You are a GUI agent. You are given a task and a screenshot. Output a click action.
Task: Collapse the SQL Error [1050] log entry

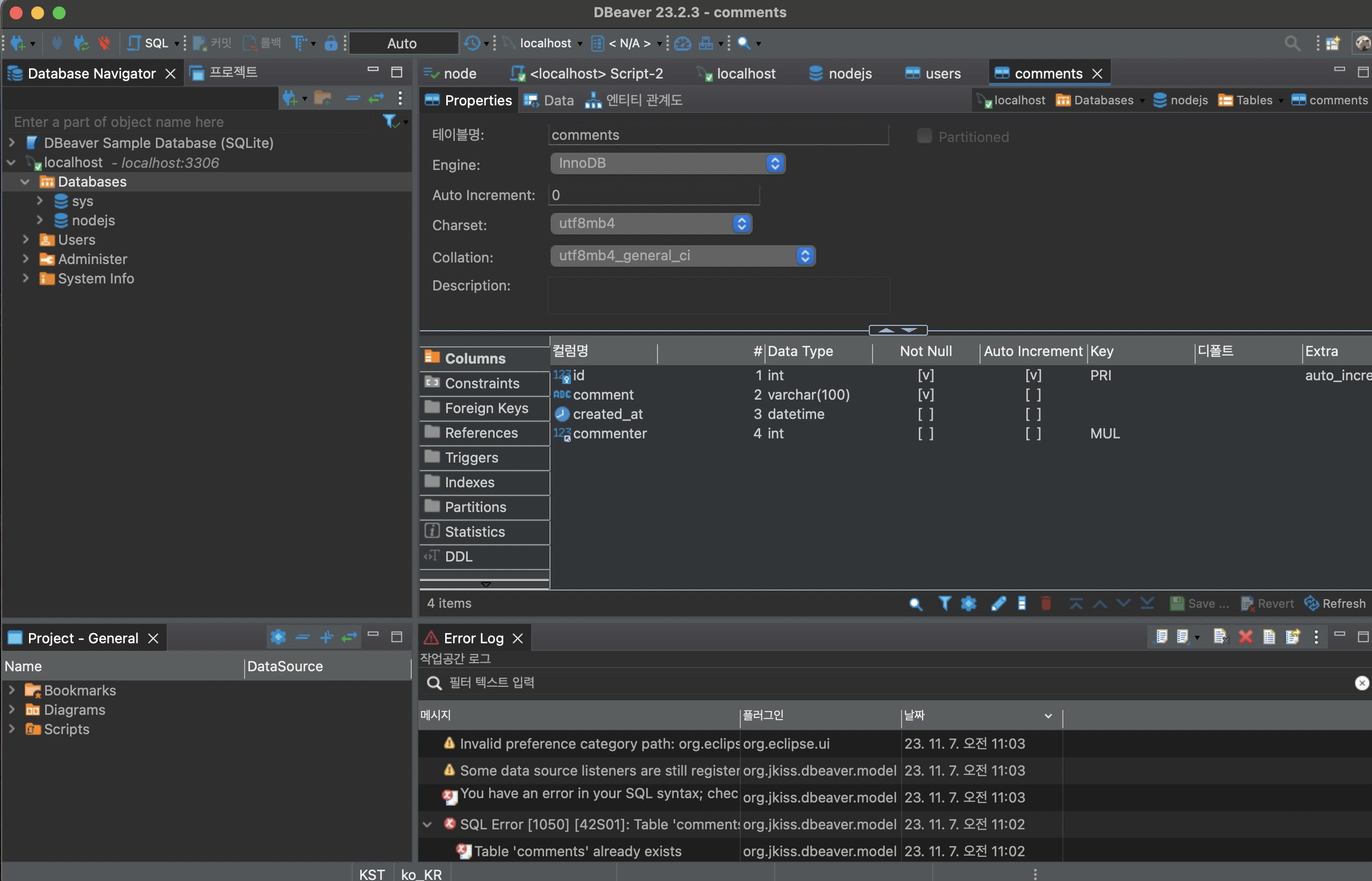427,825
